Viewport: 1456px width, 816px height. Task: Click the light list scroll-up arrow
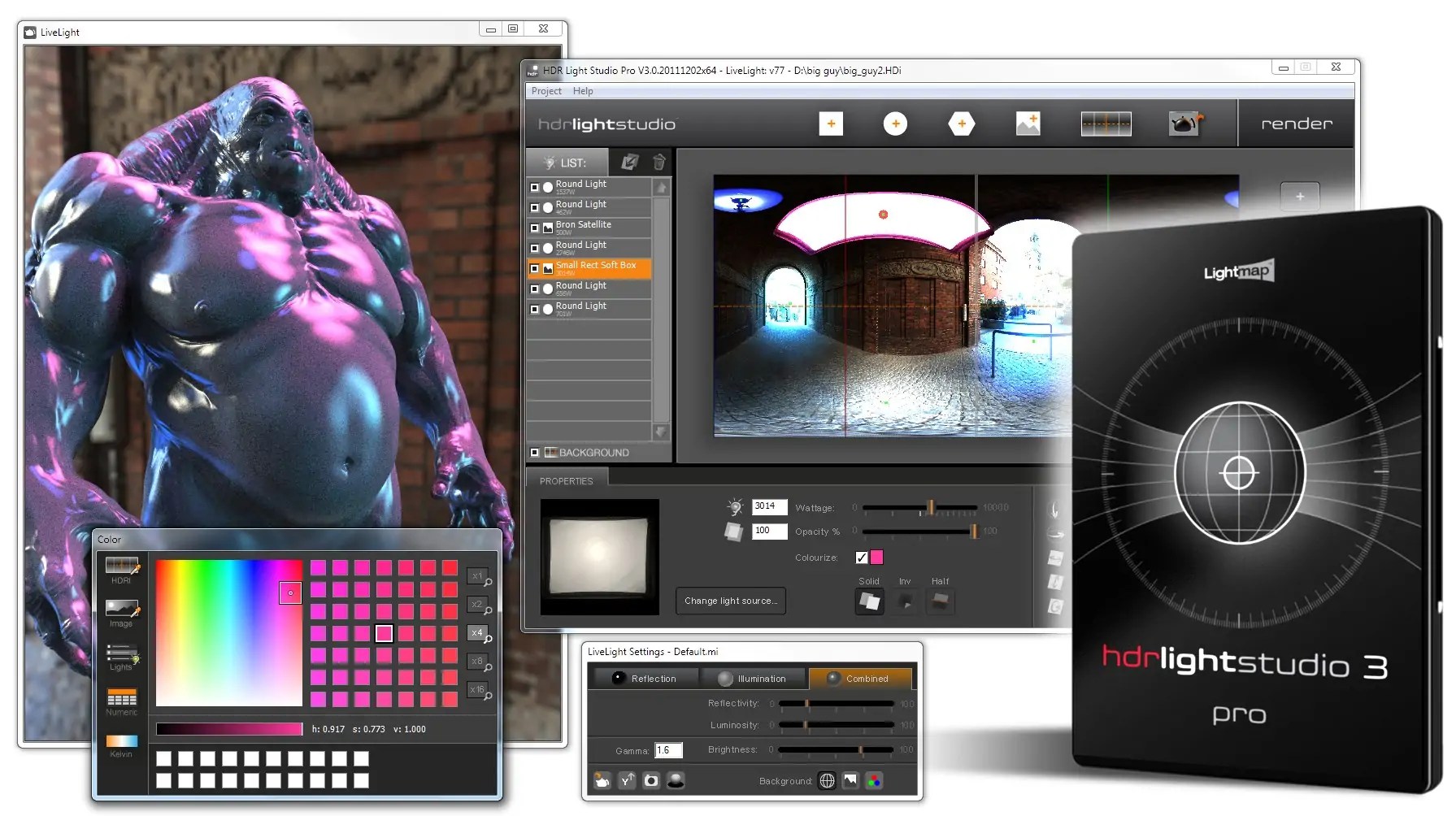point(661,188)
